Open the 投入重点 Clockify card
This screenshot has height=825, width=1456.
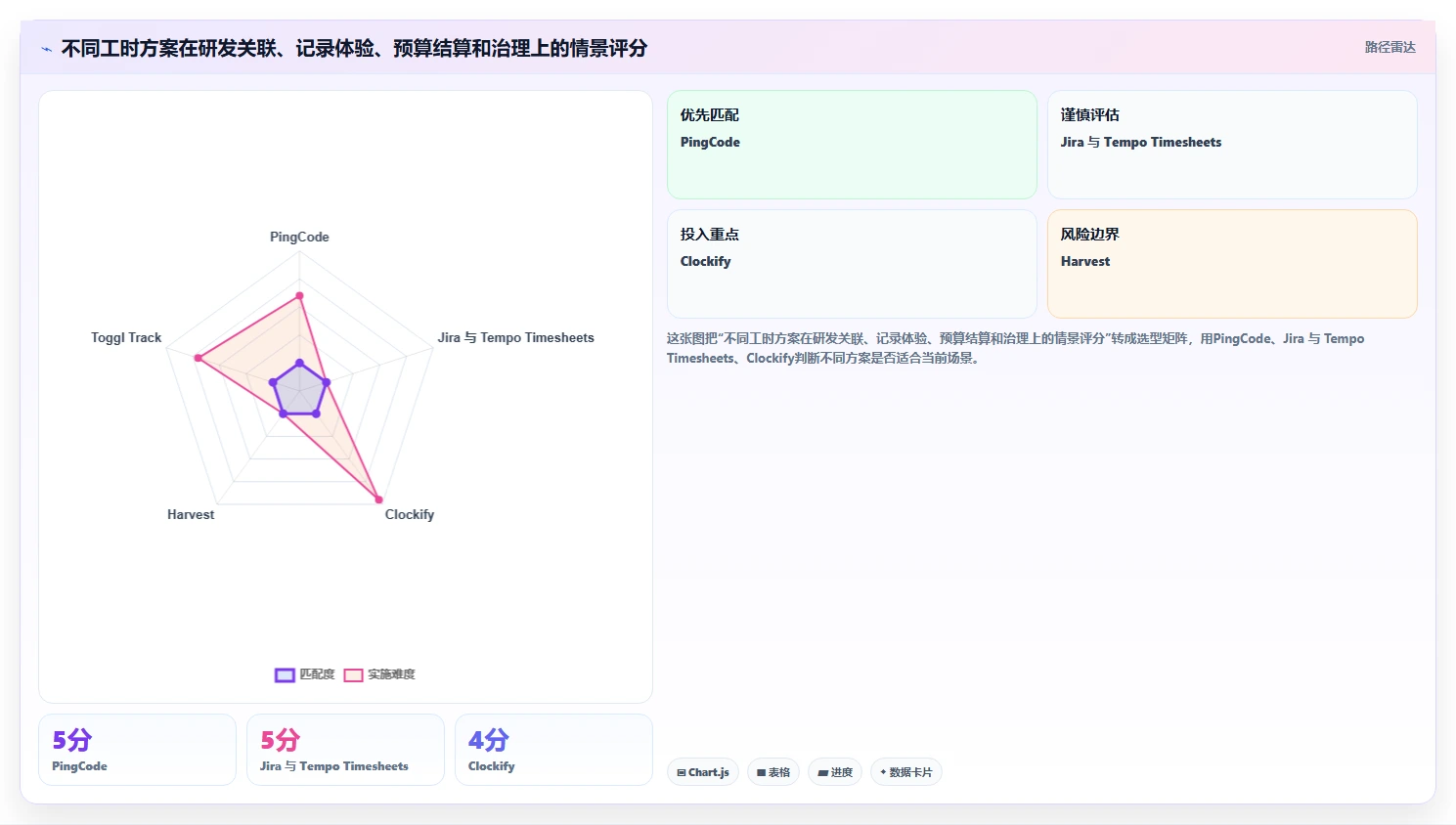[852, 264]
